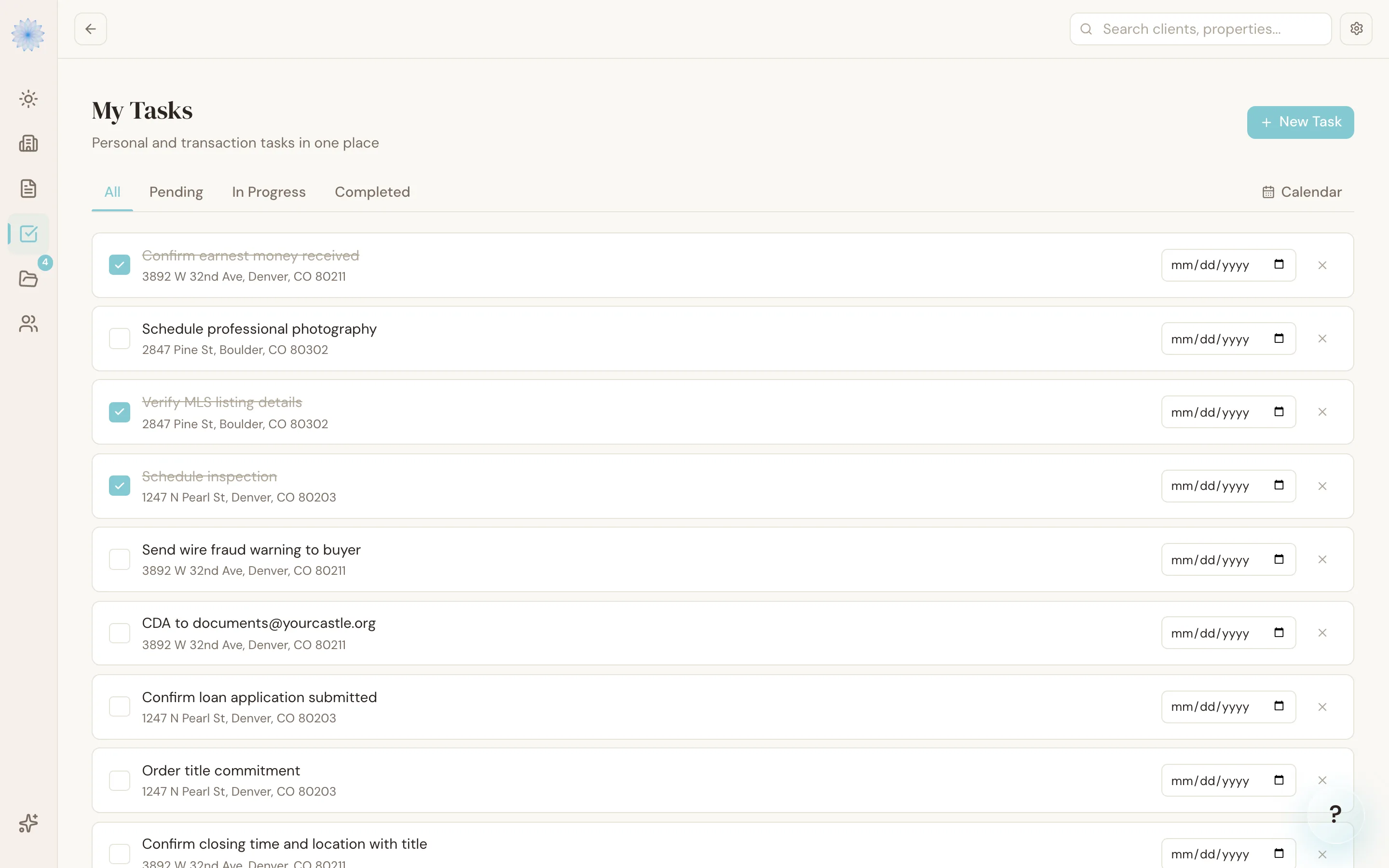Open the documents page icon in sidebar
This screenshot has width=1389, height=868.
(x=28, y=188)
